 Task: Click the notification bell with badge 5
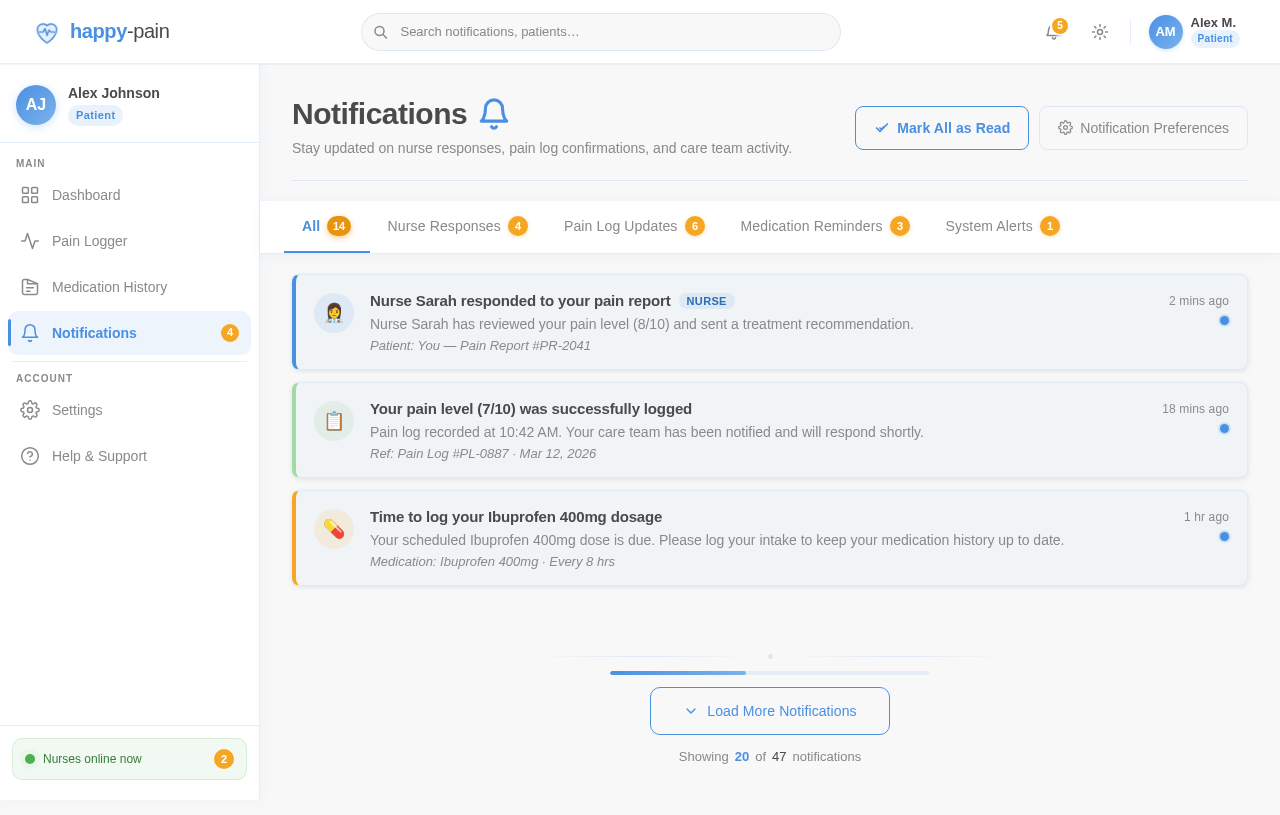coord(1051,32)
